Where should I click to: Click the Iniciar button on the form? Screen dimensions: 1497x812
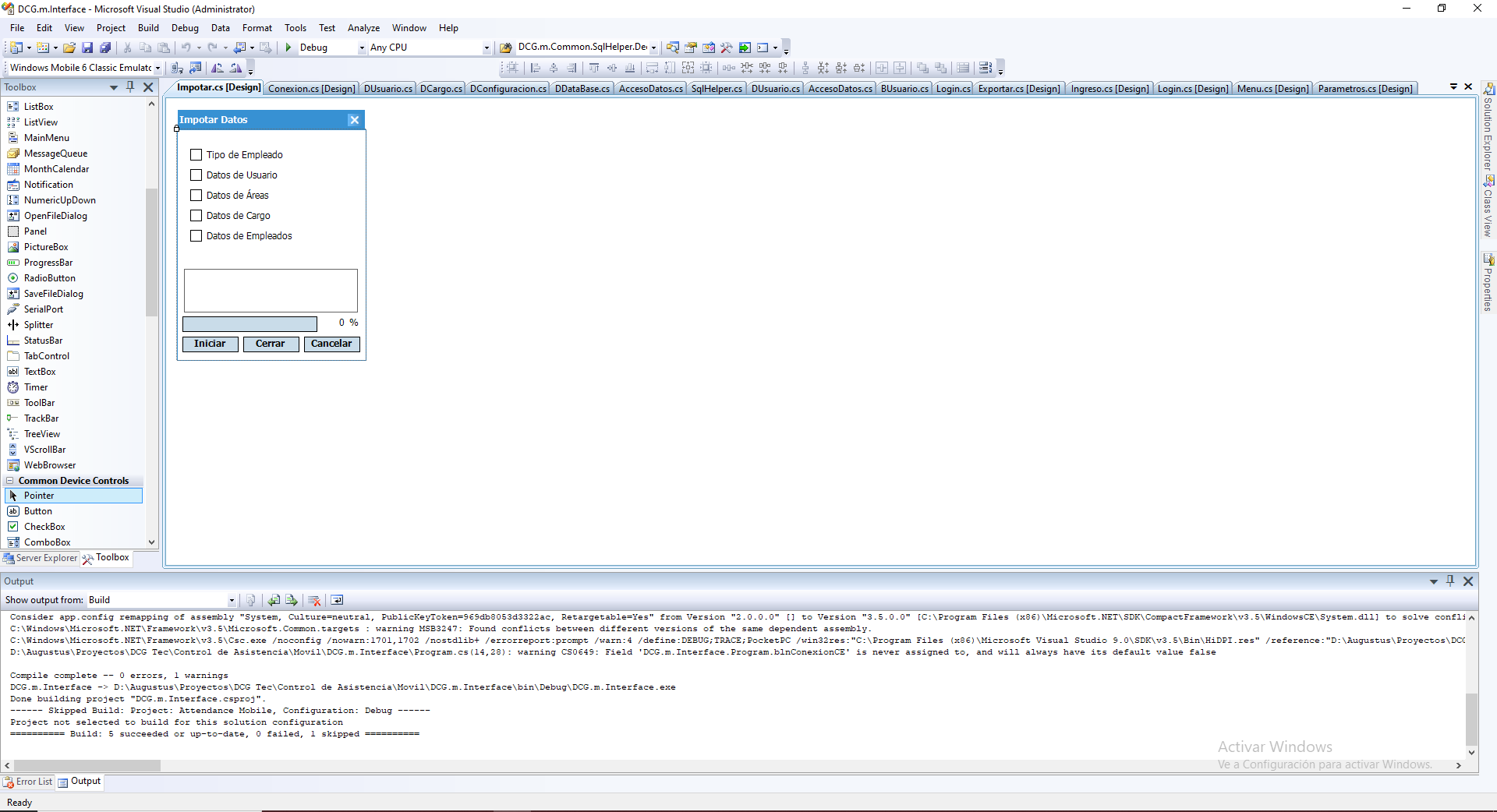point(210,344)
